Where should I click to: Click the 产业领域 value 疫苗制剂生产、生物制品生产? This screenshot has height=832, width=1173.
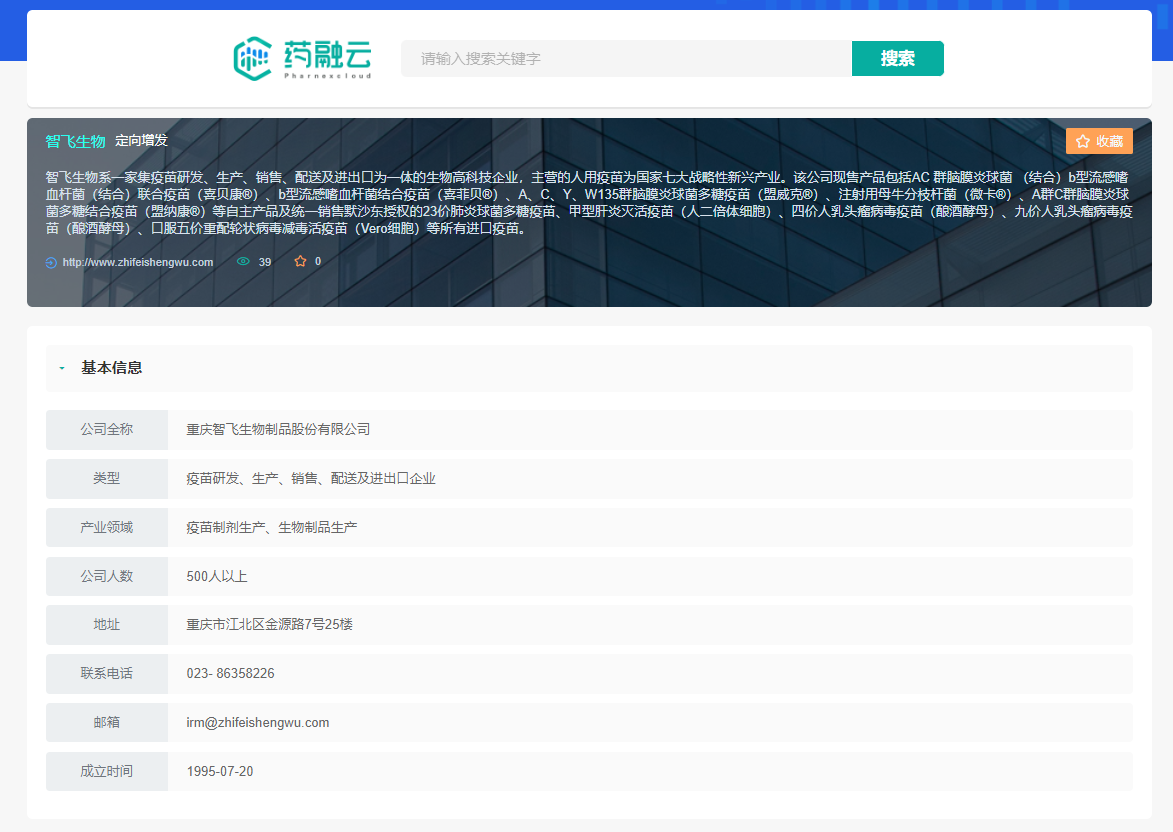[271, 527]
